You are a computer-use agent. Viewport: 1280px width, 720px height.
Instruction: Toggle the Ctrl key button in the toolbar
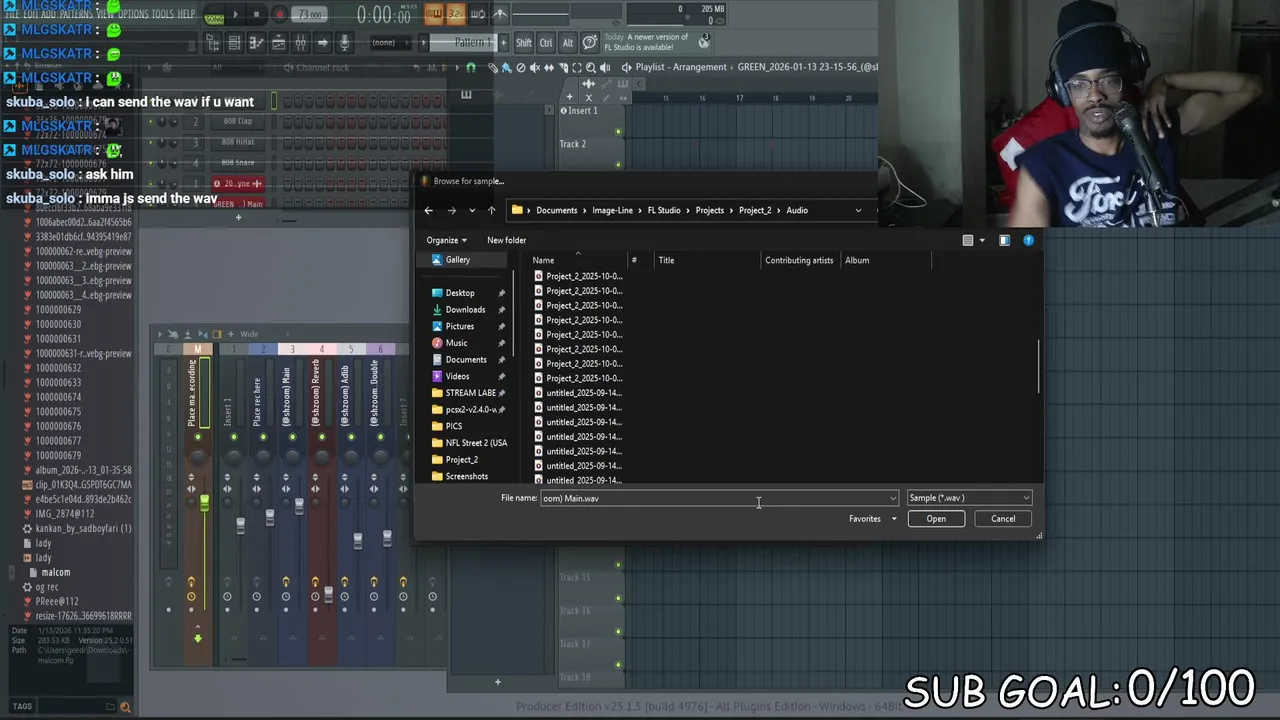point(546,42)
